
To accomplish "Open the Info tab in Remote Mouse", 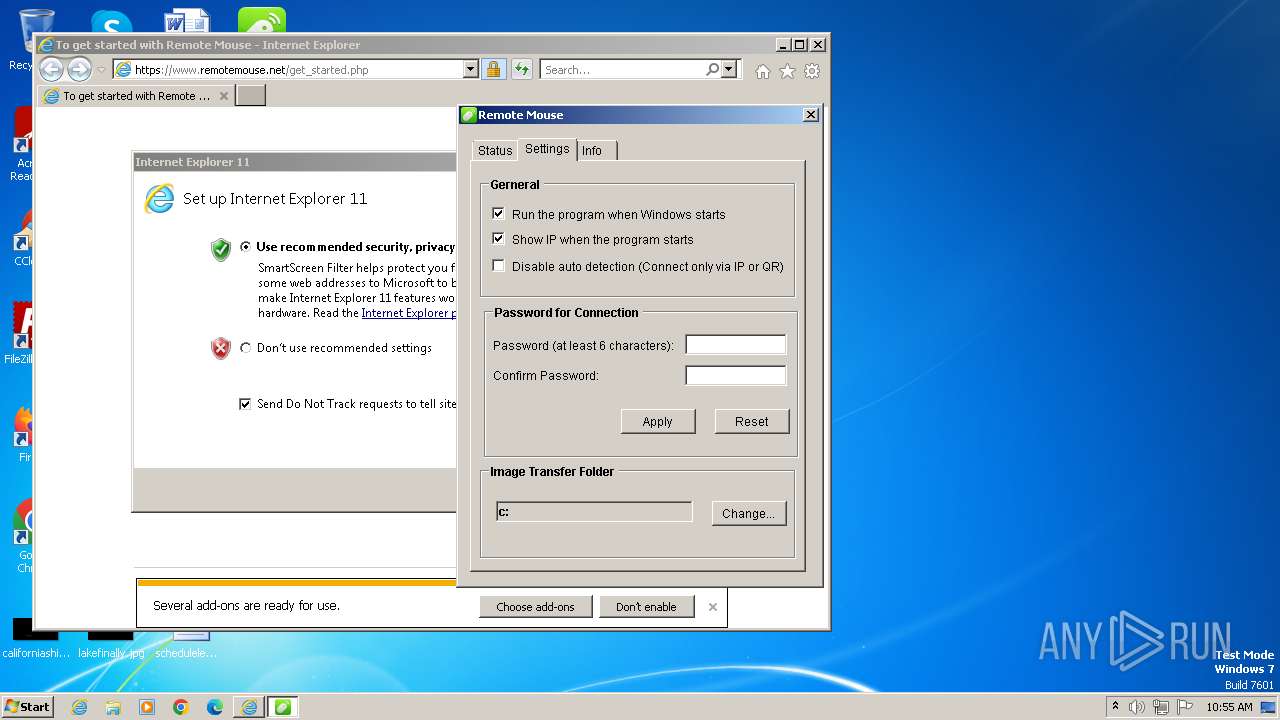I will coord(593,150).
